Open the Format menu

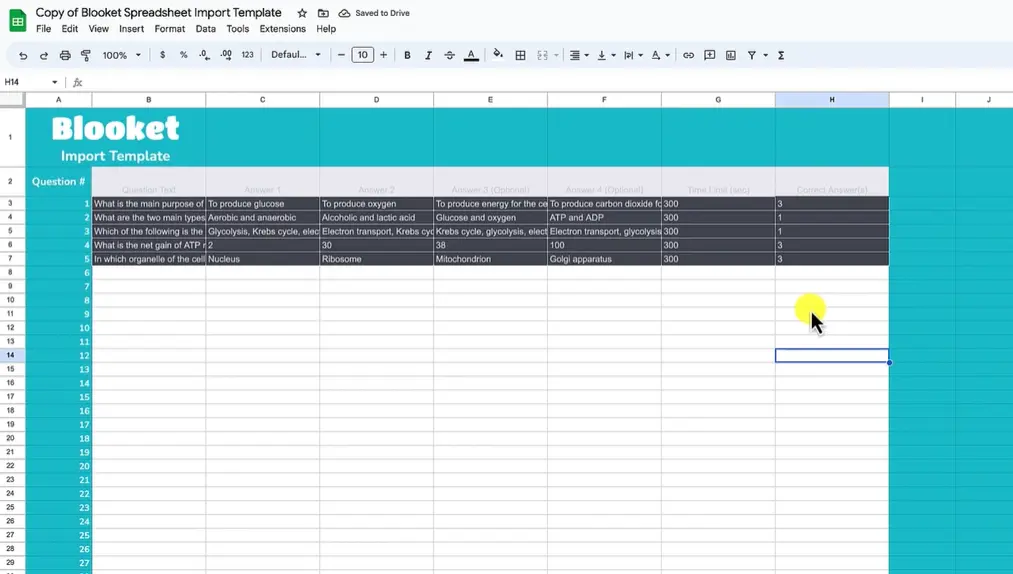coord(169,29)
